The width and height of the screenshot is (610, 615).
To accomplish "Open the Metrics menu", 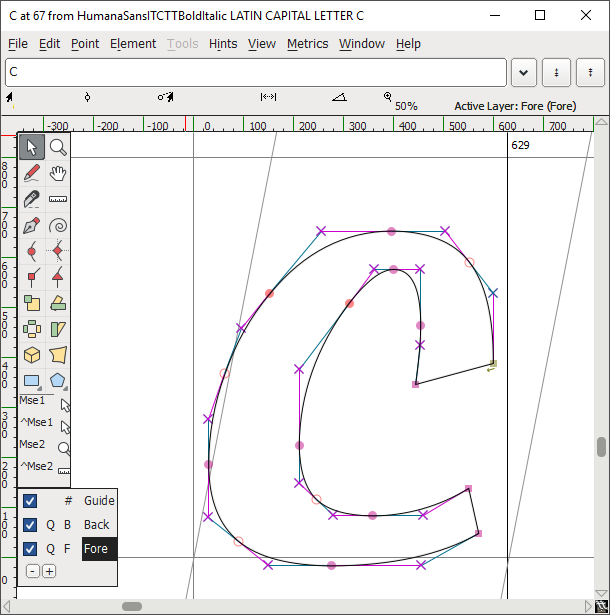I will point(307,44).
